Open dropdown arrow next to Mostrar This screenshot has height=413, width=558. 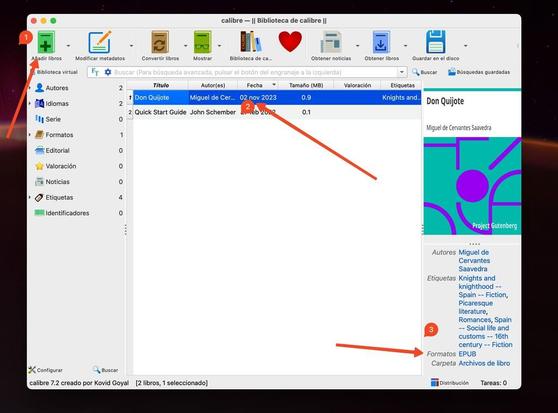click(x=219, y=46)
